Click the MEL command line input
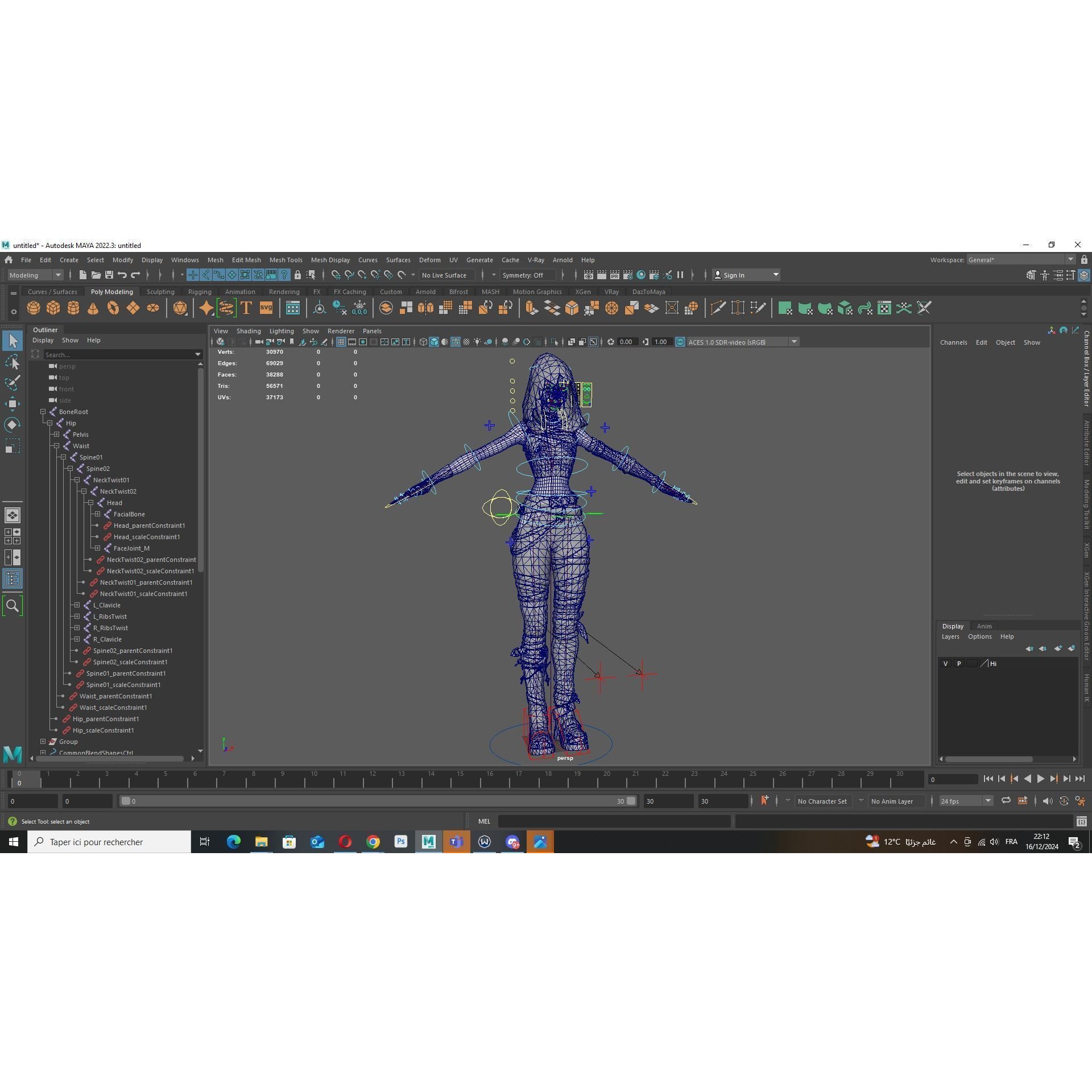 pos(614,821)
